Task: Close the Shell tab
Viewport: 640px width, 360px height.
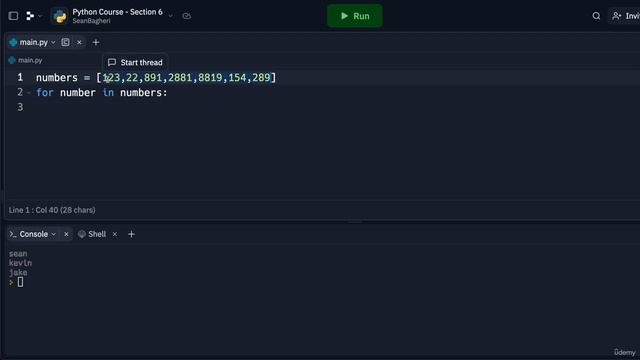Action: (x=115, y=234)
